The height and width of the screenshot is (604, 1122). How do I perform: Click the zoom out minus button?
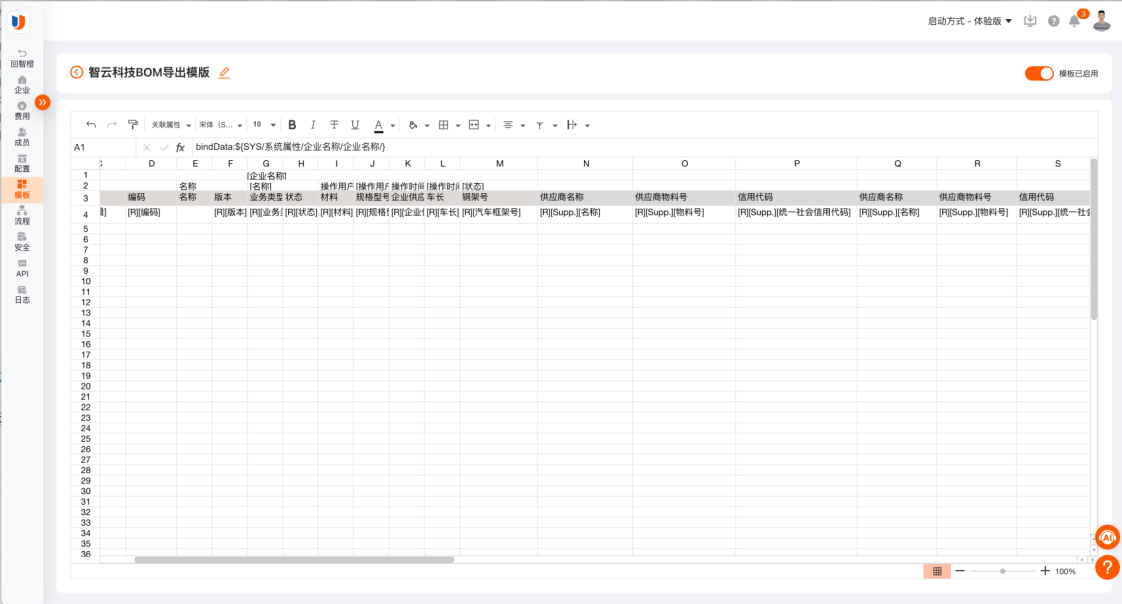point(960,570)
